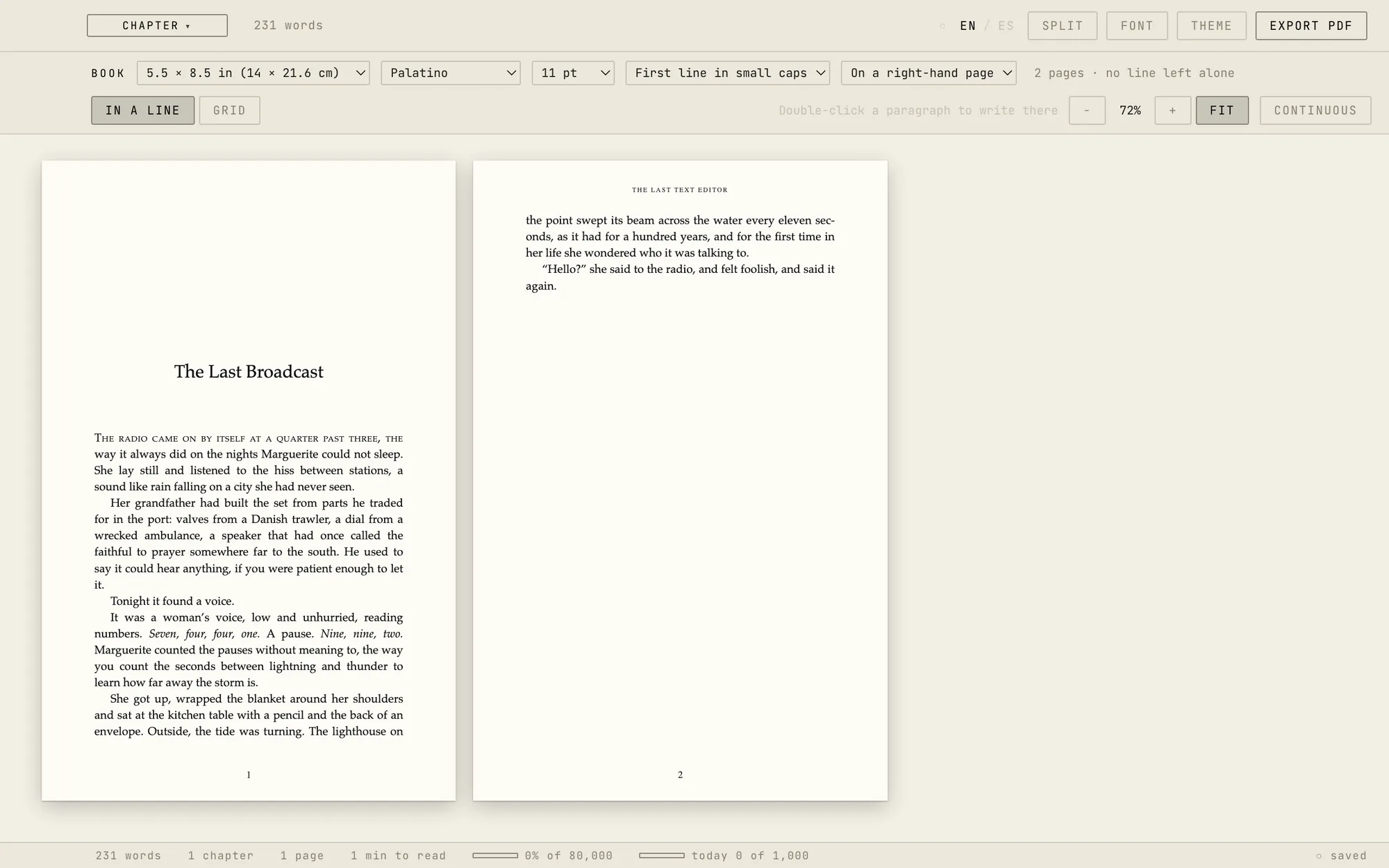Click the today's 1,000 word goal progress bar
Viewport: 1389px width, 868px height.
pos(662,856)
